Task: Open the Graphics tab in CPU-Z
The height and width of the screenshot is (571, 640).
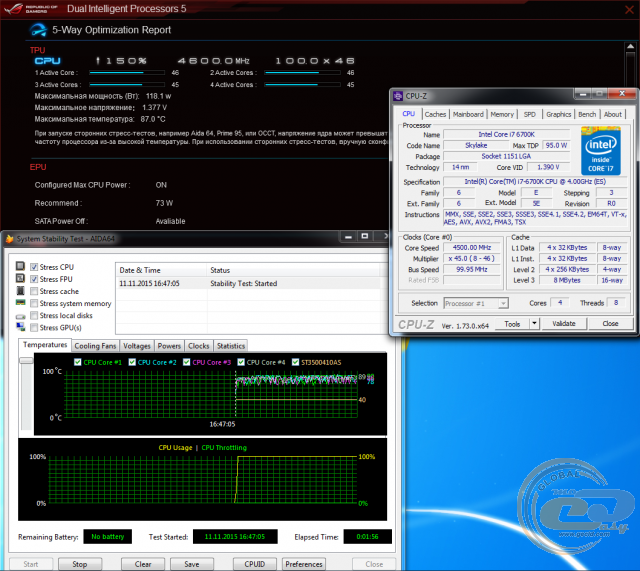Action: coord(558,114)
